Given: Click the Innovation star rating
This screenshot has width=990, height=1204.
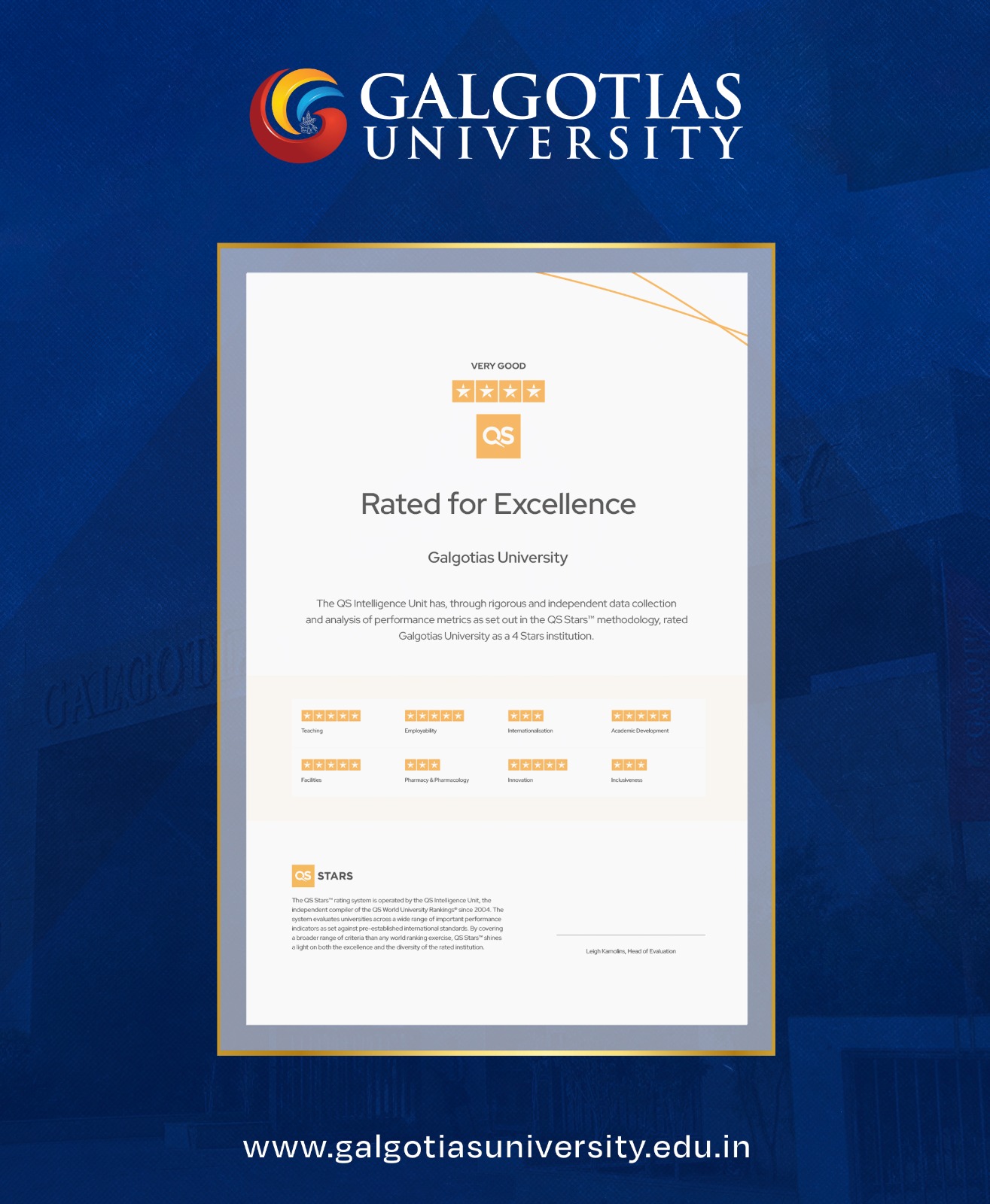Looking at the screenshot, I should (538, 765).
